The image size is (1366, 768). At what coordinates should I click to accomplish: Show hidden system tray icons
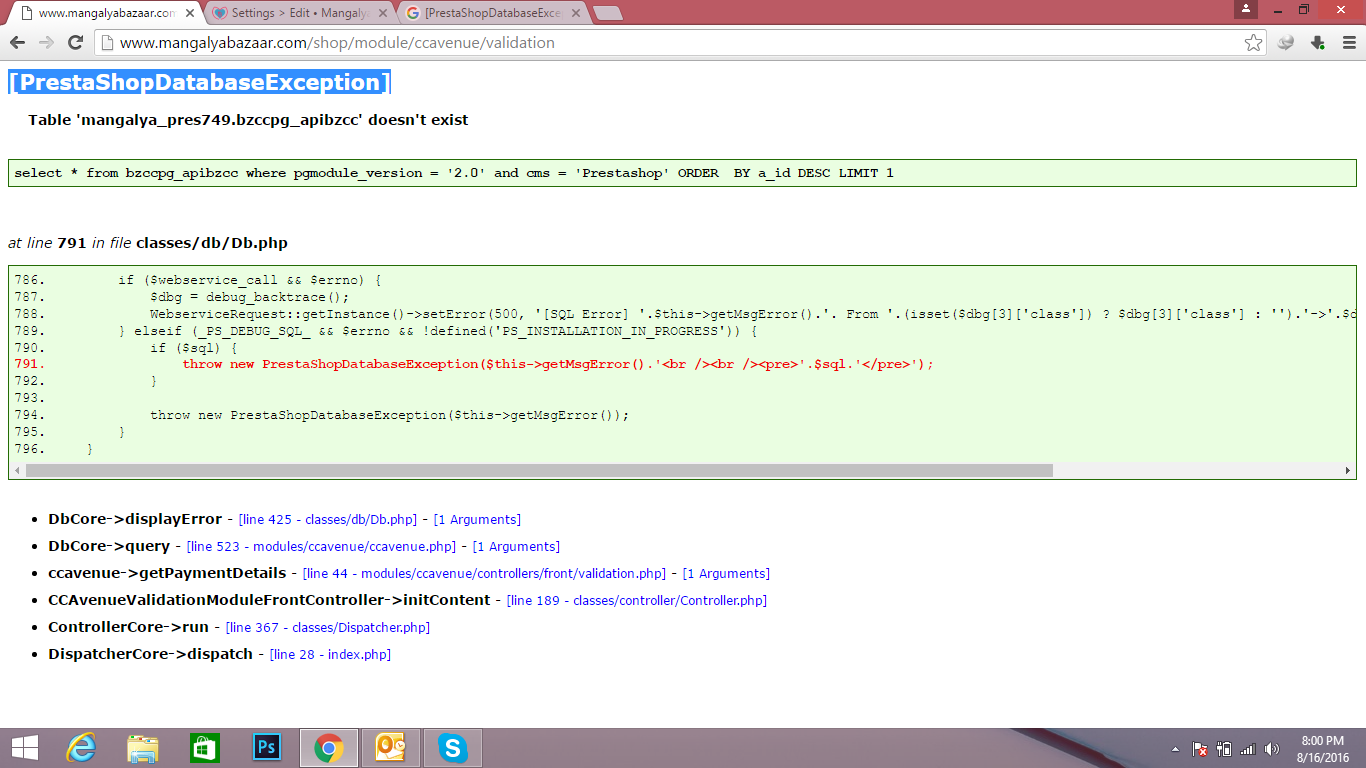(x=1175, y=749)
